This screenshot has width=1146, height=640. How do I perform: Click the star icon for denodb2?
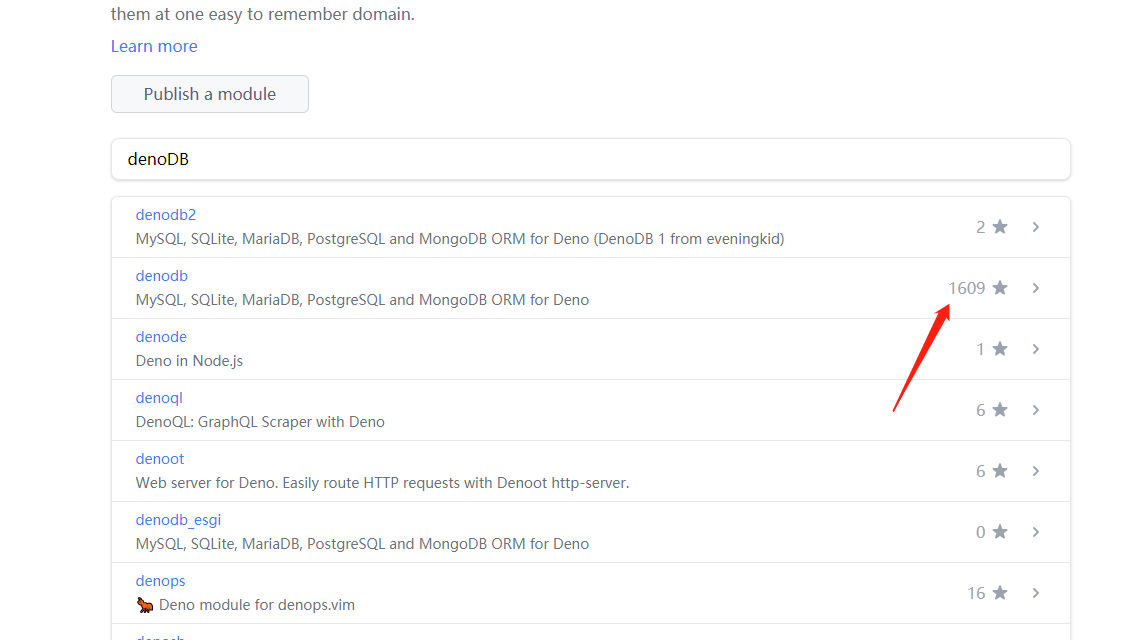pos(1000,226)
